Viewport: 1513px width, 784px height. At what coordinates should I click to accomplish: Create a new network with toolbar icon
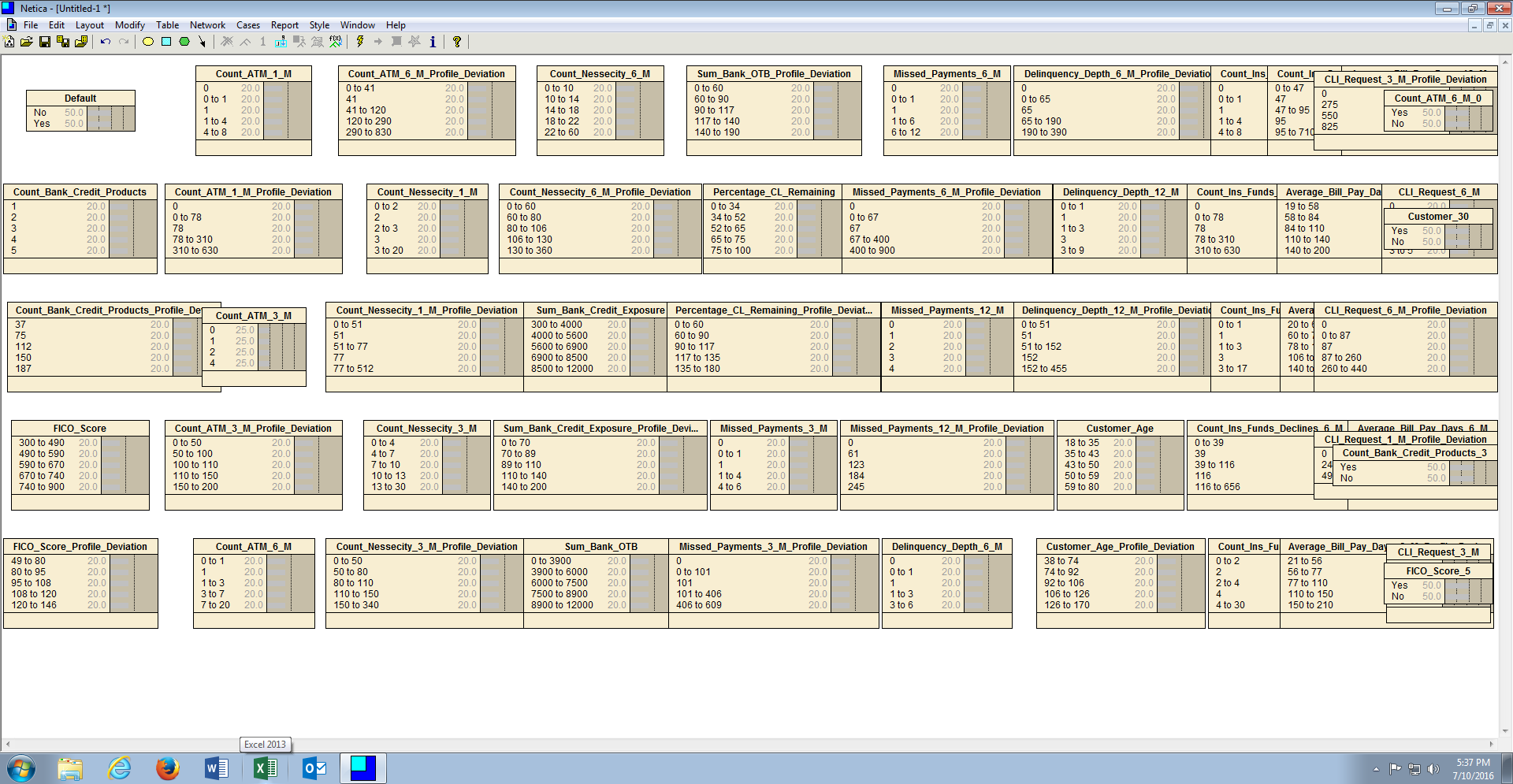[x=9, y=42]
